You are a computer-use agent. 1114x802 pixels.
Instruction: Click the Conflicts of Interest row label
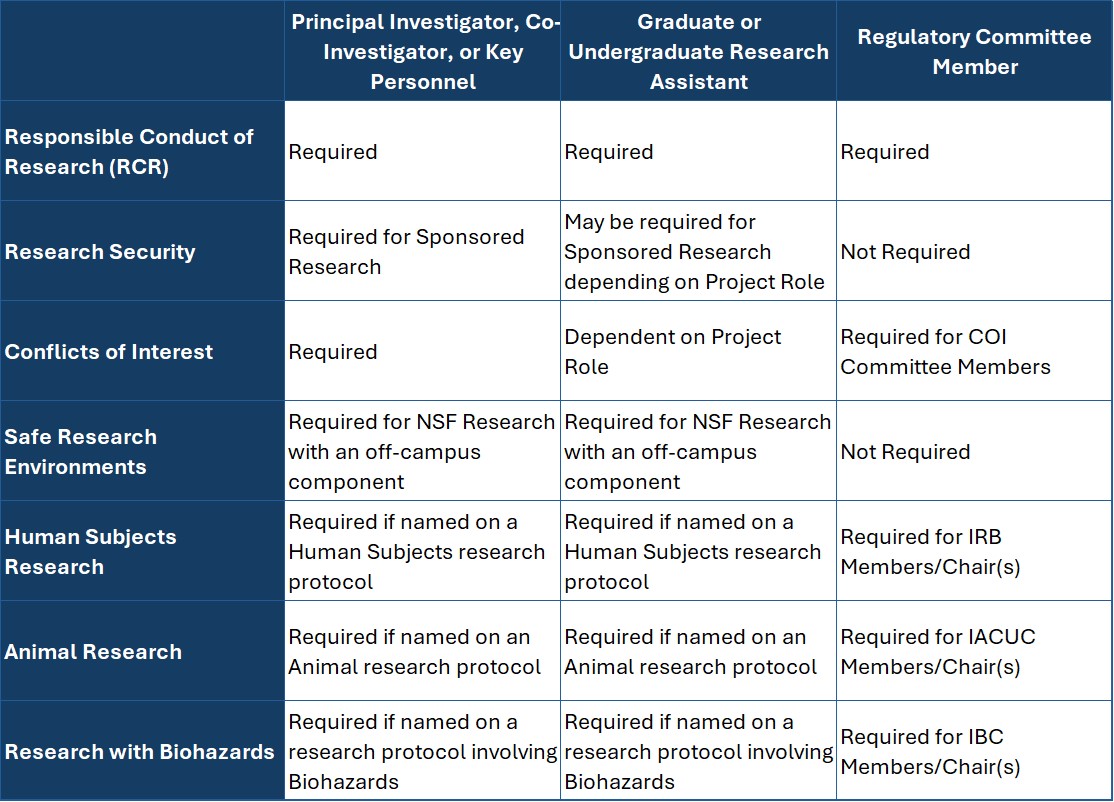coord(109,352)
